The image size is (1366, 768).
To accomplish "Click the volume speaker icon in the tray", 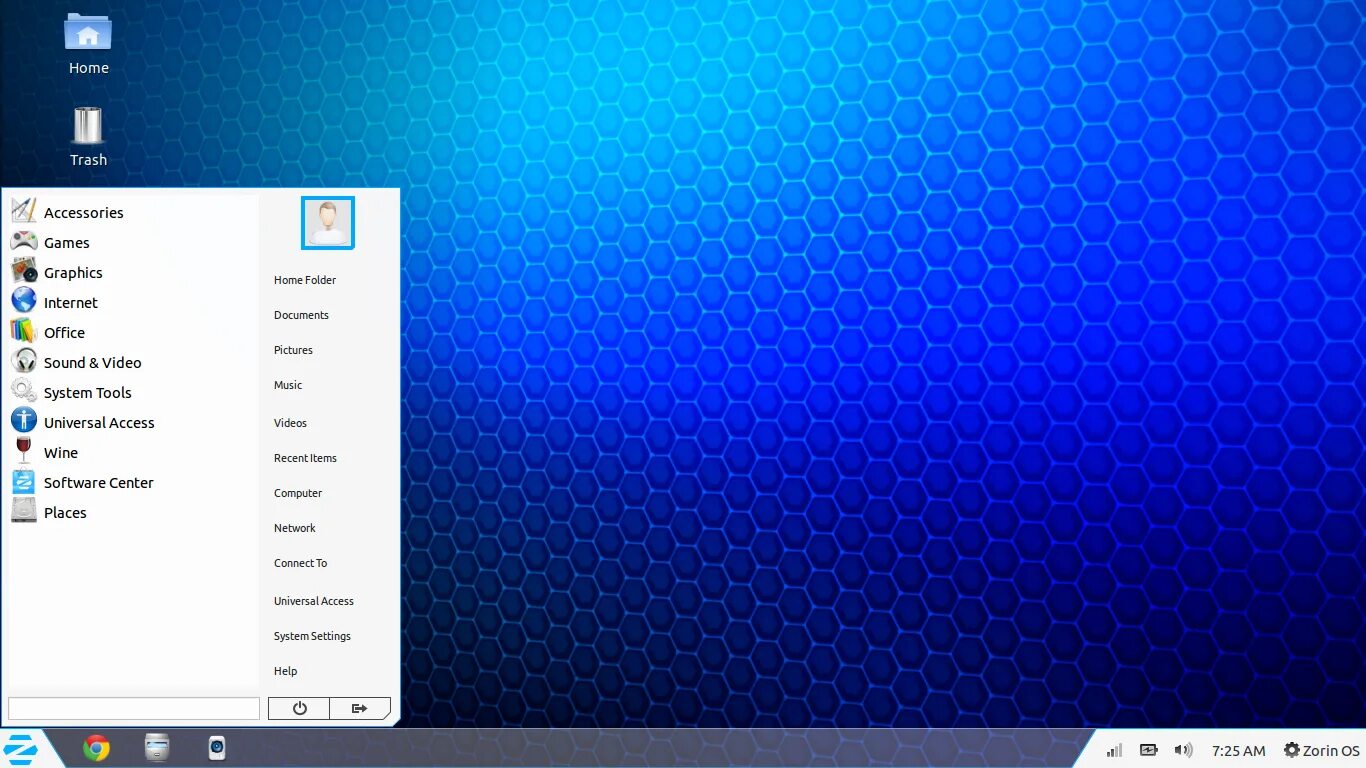I will tap(1183, 749).
